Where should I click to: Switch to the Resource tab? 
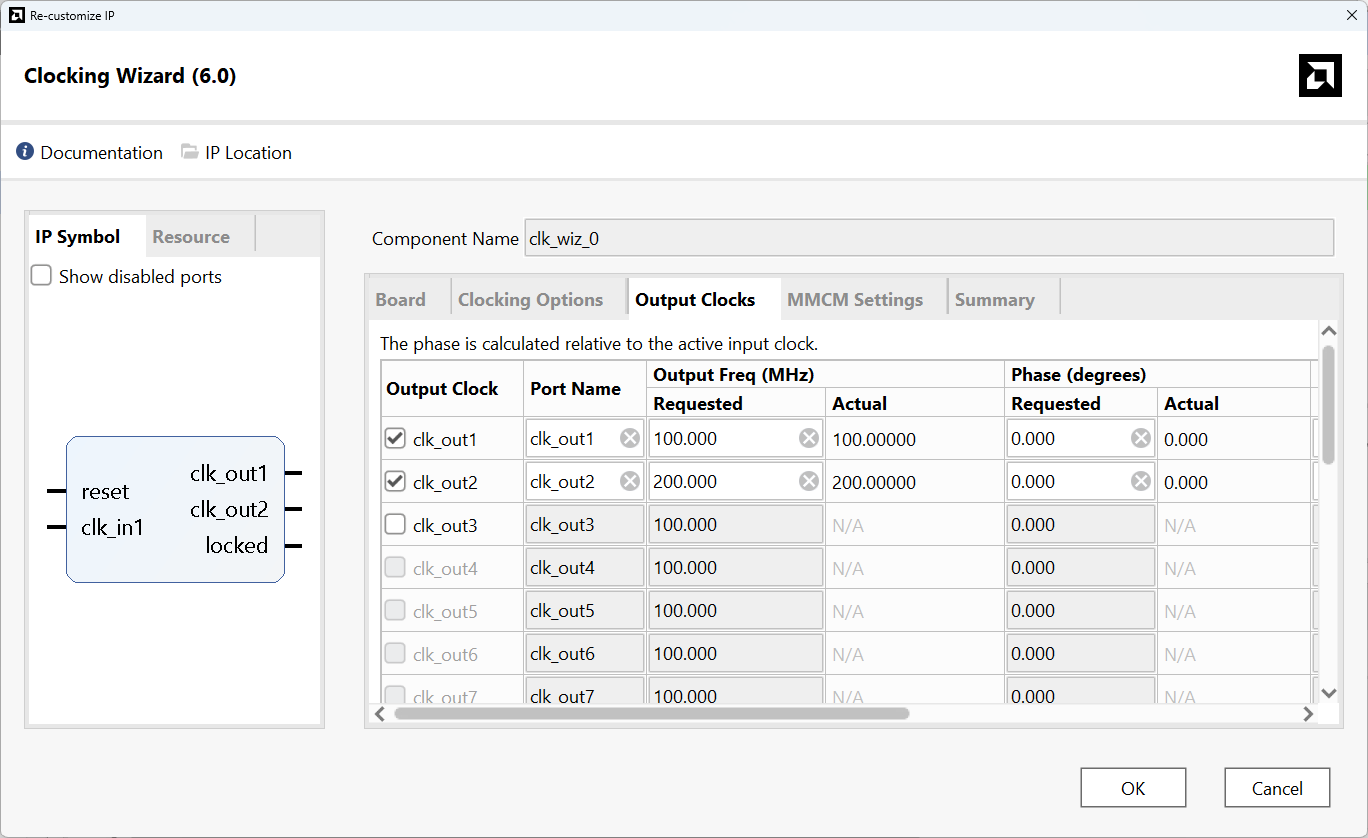point(191,237)
